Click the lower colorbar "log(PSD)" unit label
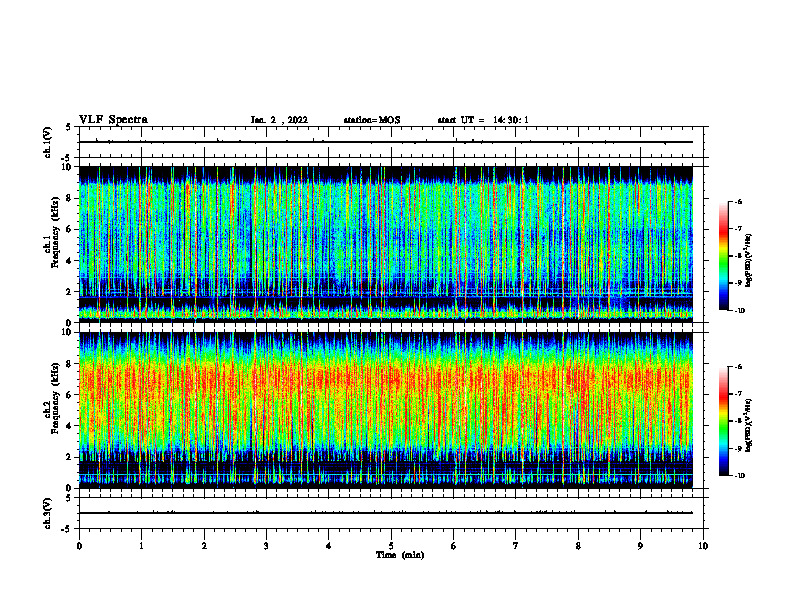Viewport: 792px width, 612px height. (x=749, y=426)
